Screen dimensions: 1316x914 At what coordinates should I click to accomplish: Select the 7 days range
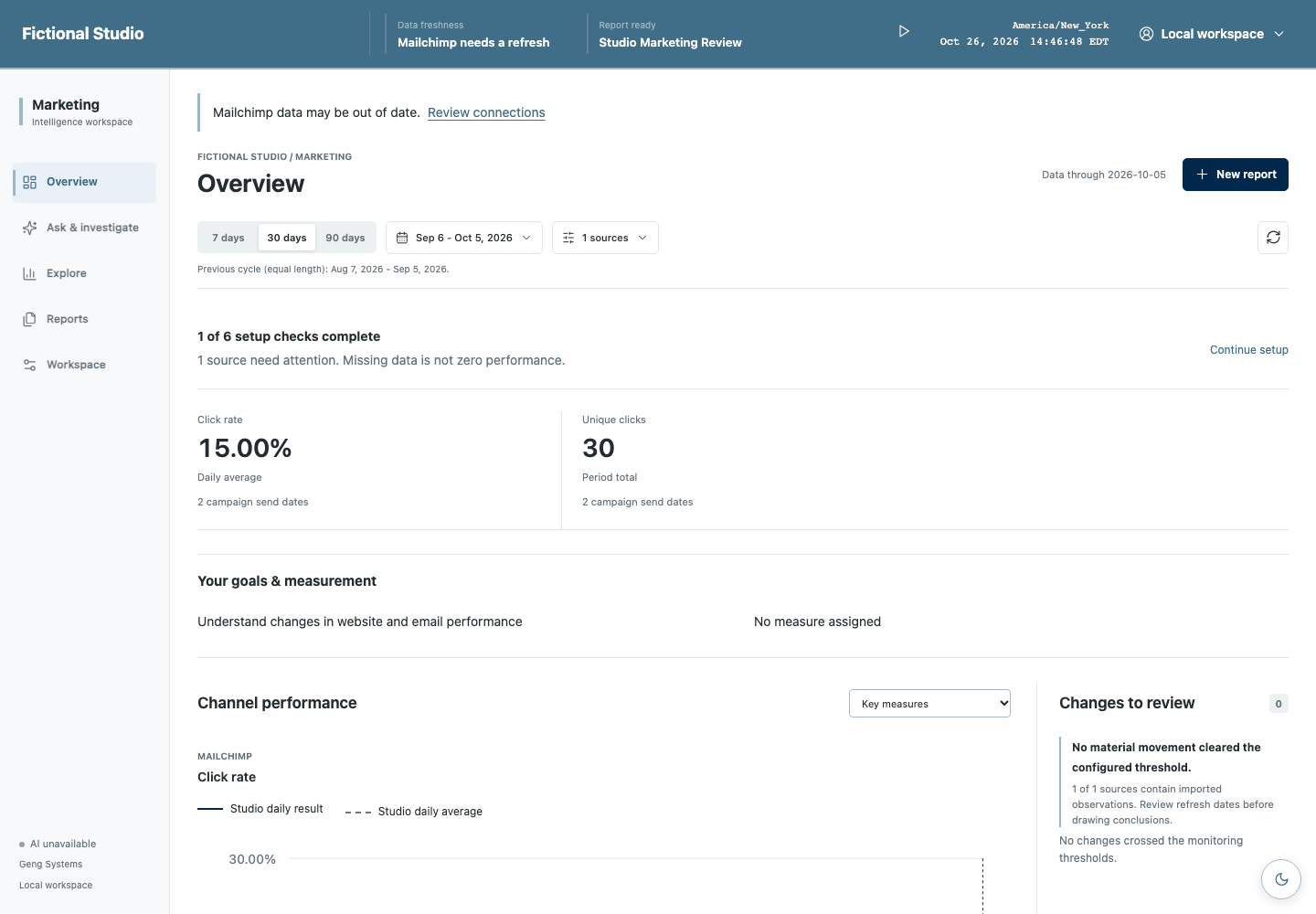click(228, 238)
